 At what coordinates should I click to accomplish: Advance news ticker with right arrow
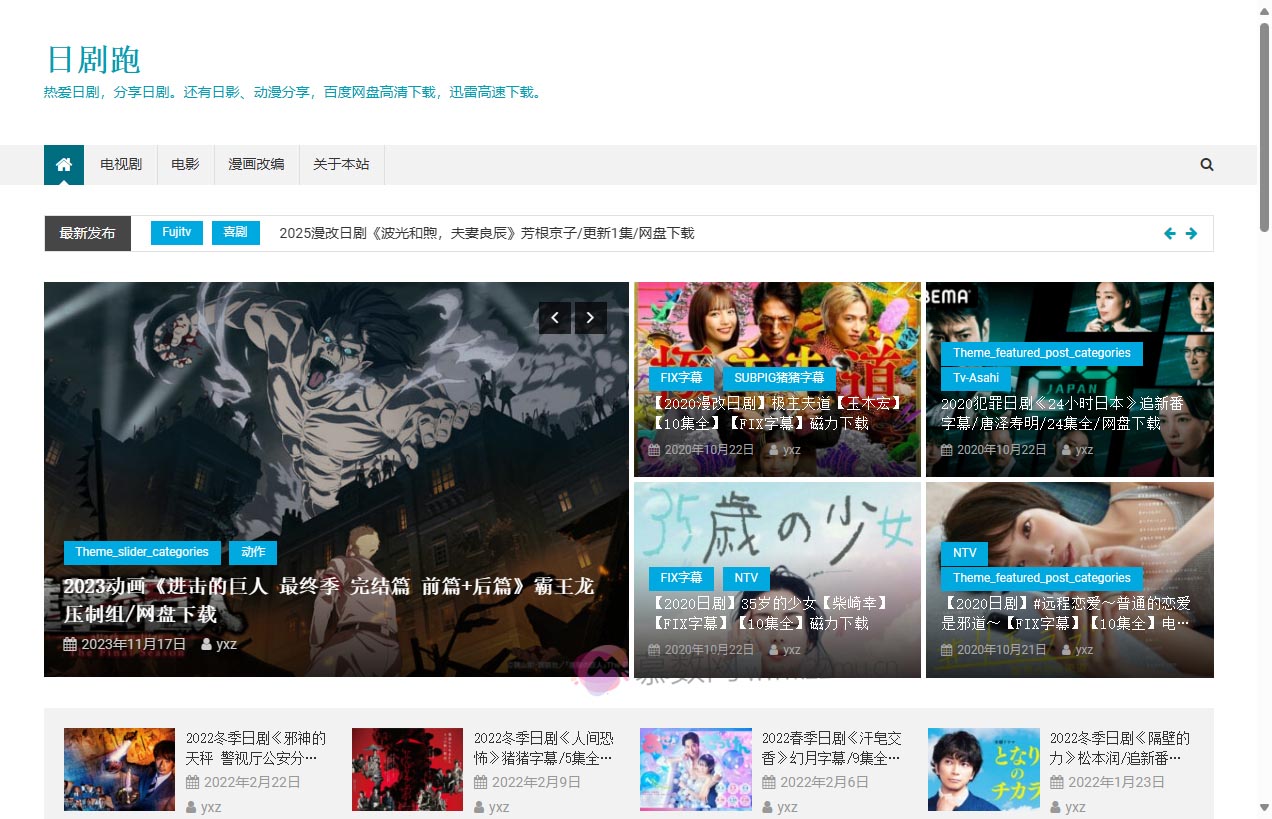tap(1191, 234)
